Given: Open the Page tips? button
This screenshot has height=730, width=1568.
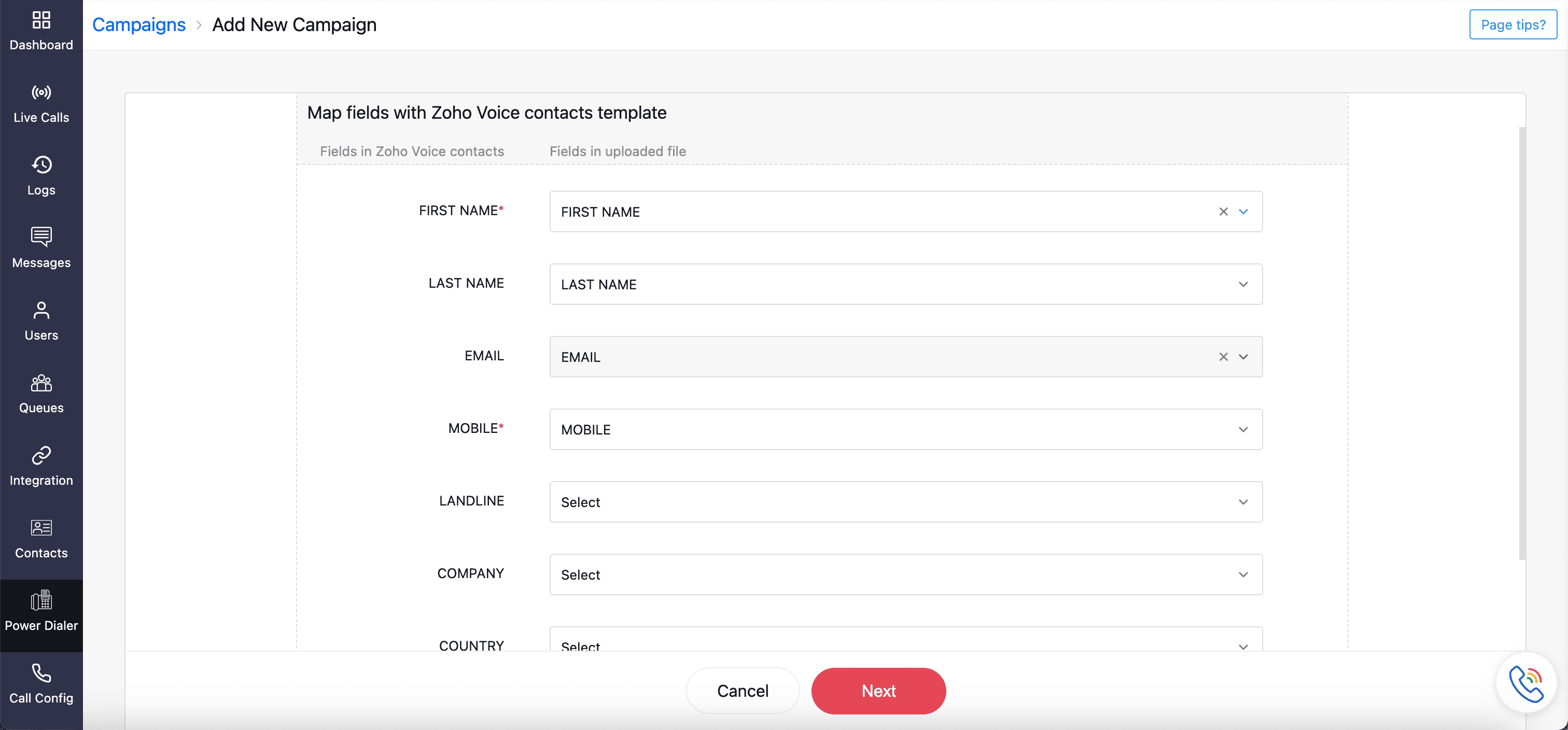Looking at the screenshot, I should 1513,24.
